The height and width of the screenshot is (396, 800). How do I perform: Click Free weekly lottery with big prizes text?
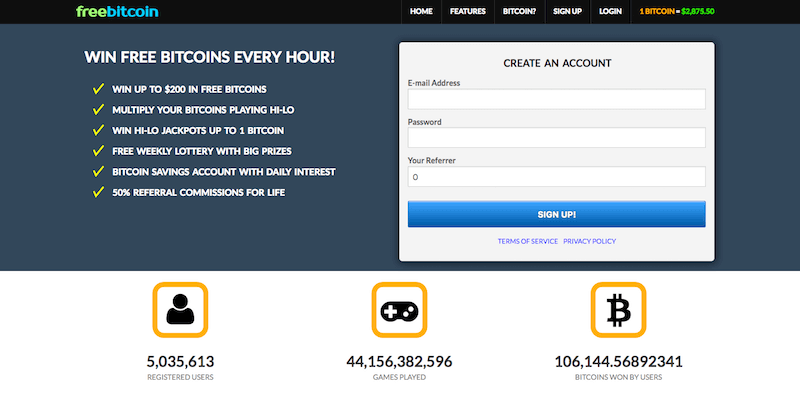202,151
